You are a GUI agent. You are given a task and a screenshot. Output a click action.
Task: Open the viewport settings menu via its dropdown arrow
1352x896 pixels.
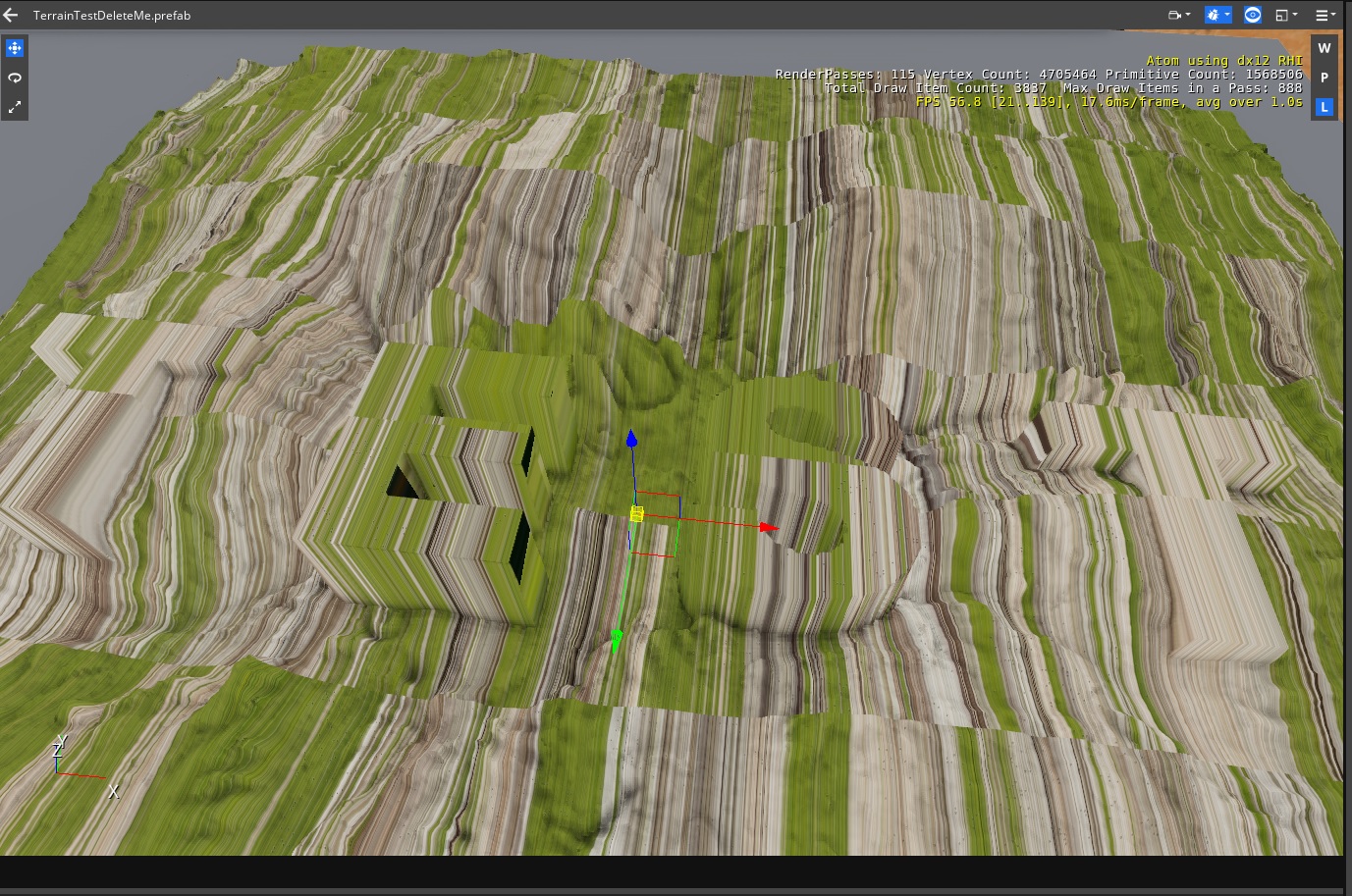[1333, 15]
